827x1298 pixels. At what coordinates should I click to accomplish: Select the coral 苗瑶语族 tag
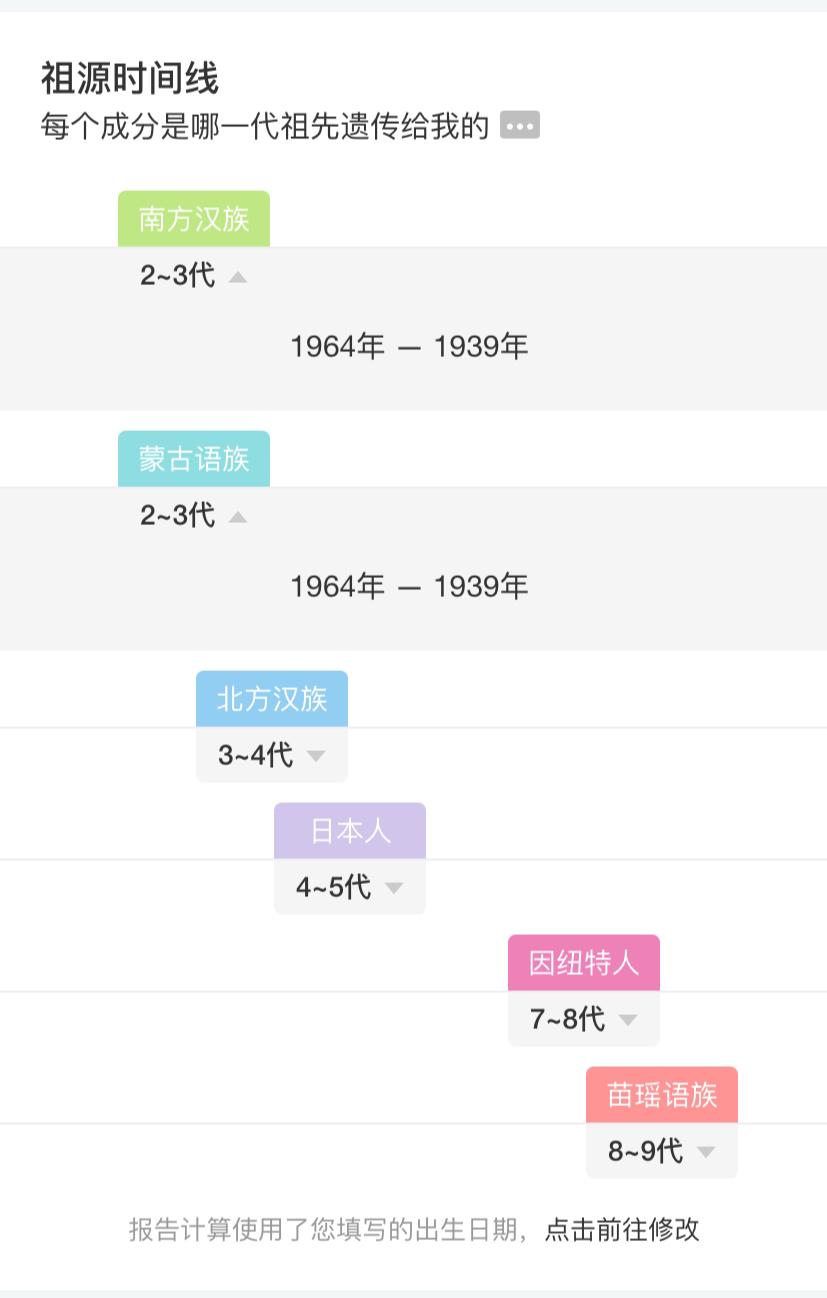(x=662, y=1095)
